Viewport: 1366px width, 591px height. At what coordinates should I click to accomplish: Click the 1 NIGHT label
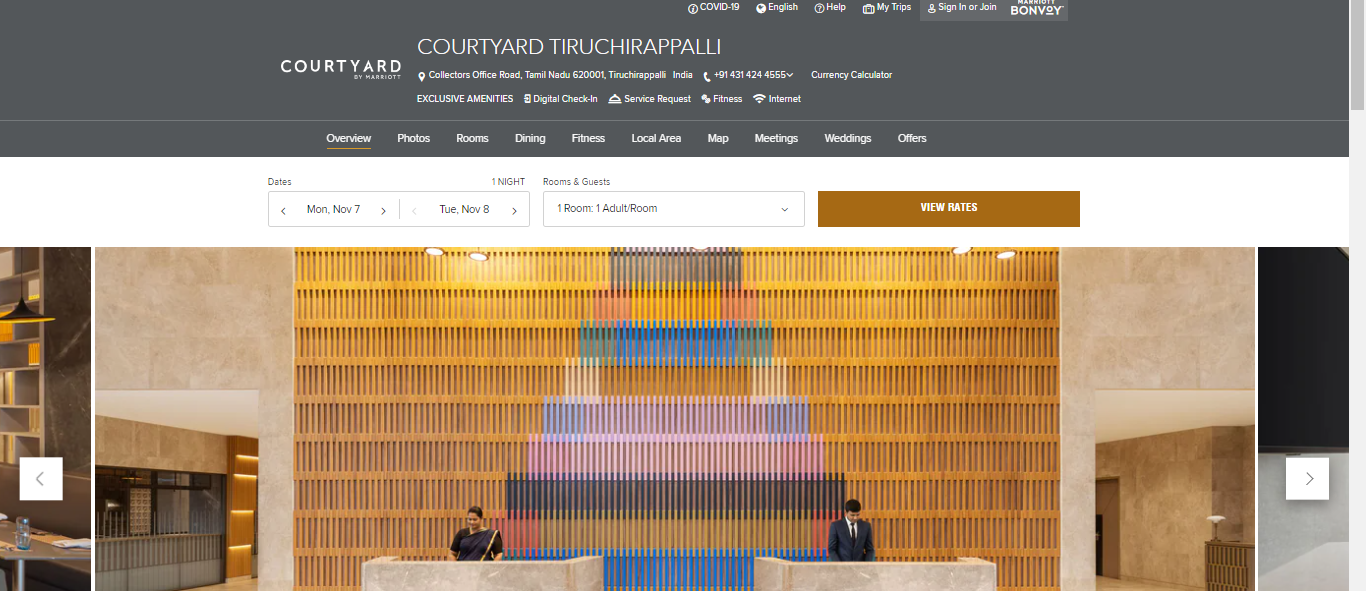508,182
